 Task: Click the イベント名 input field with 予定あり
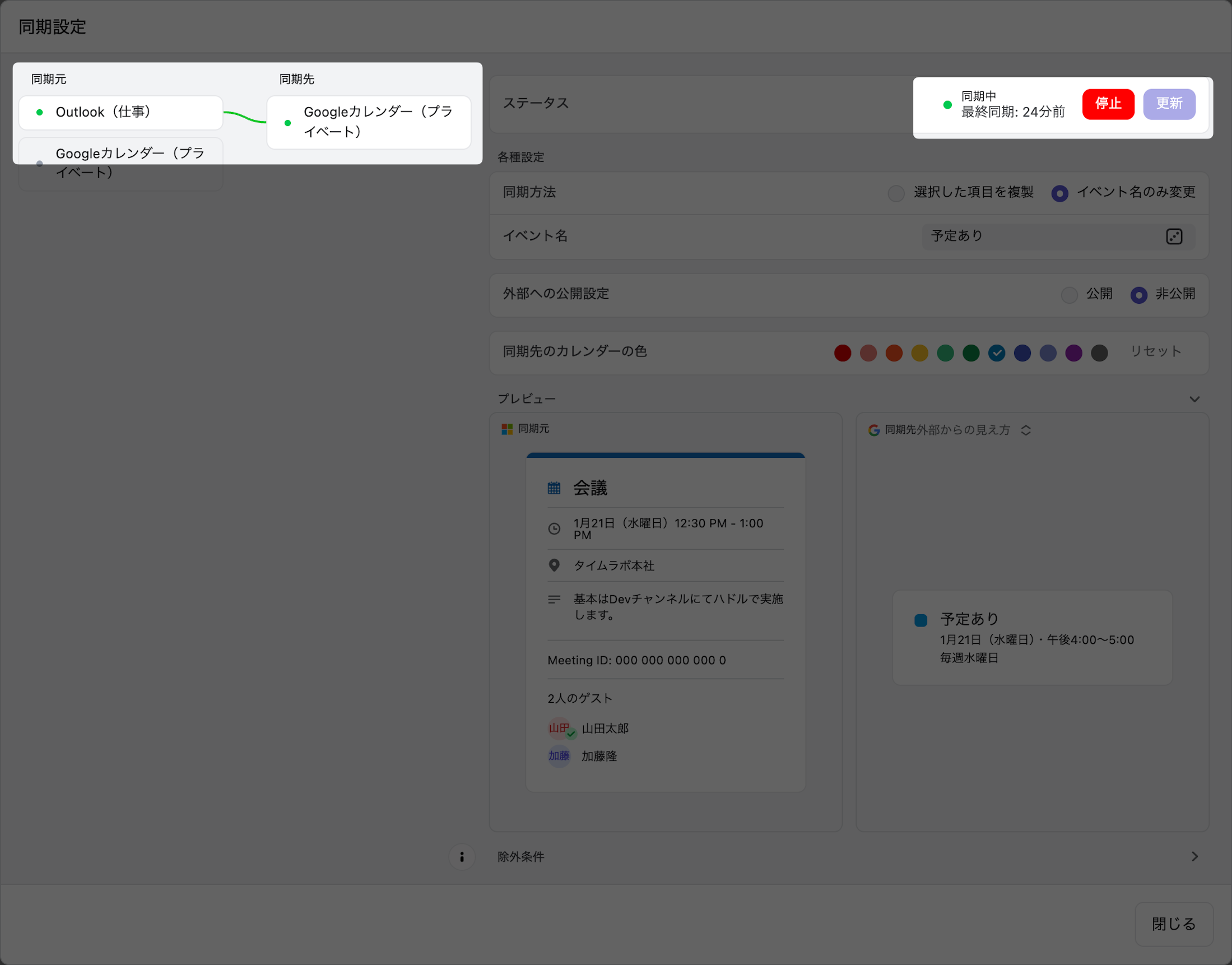(x=1058, y=236)
